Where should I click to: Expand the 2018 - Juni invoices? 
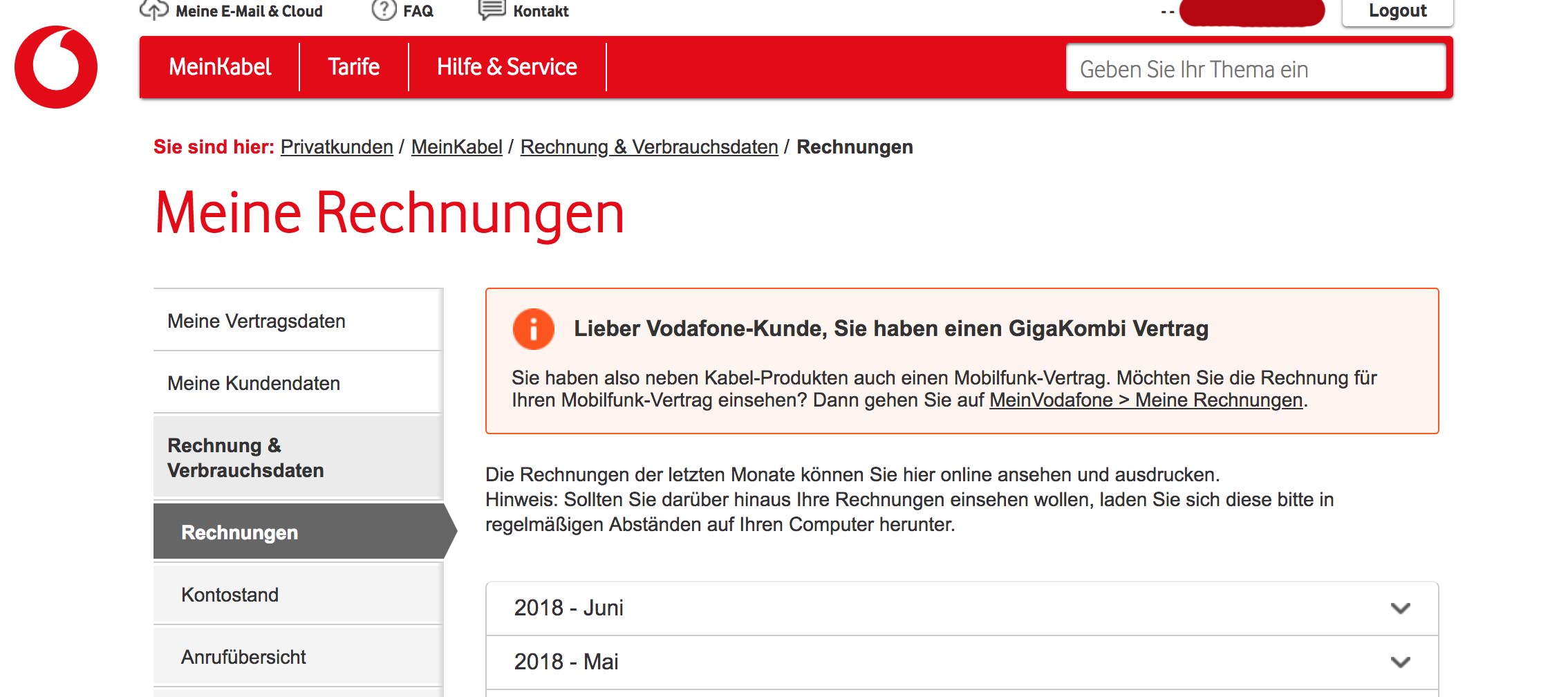[x=962, y=608]
